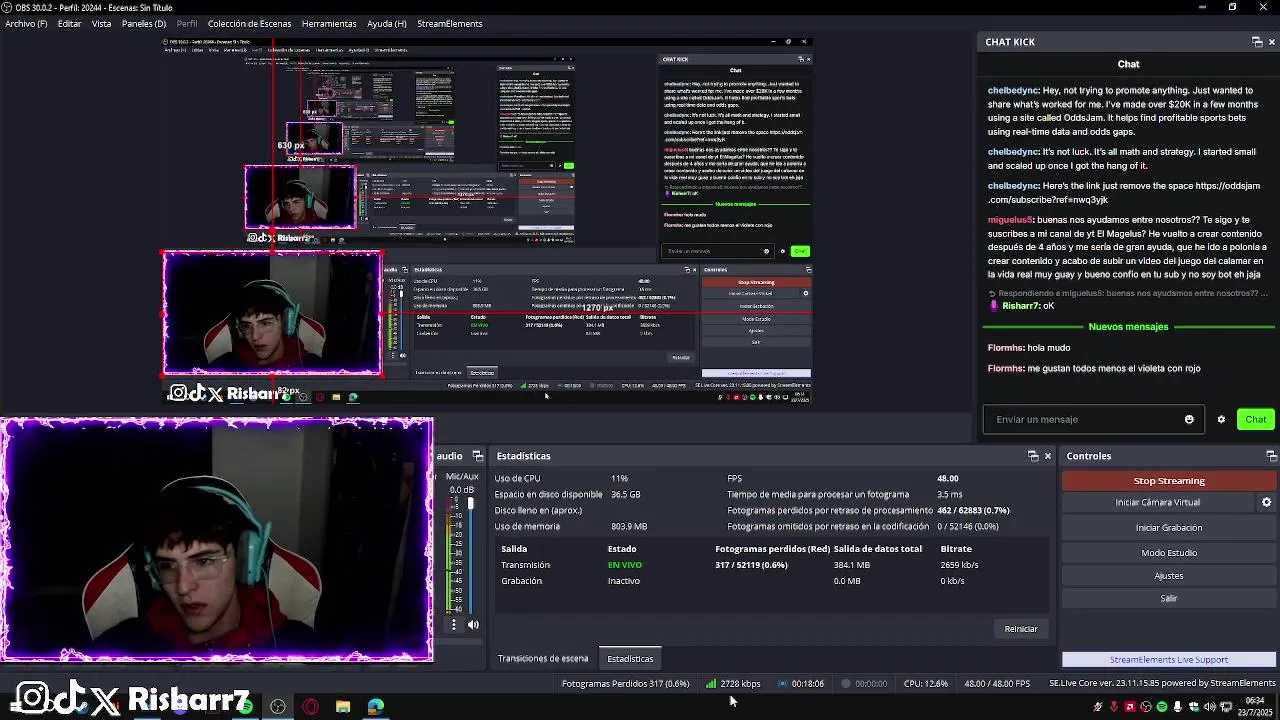The height and width of the screenshot is (720, 1280).
Task: Open the Archivo menu
Action: pyautogui.click(x=26, y=23)
